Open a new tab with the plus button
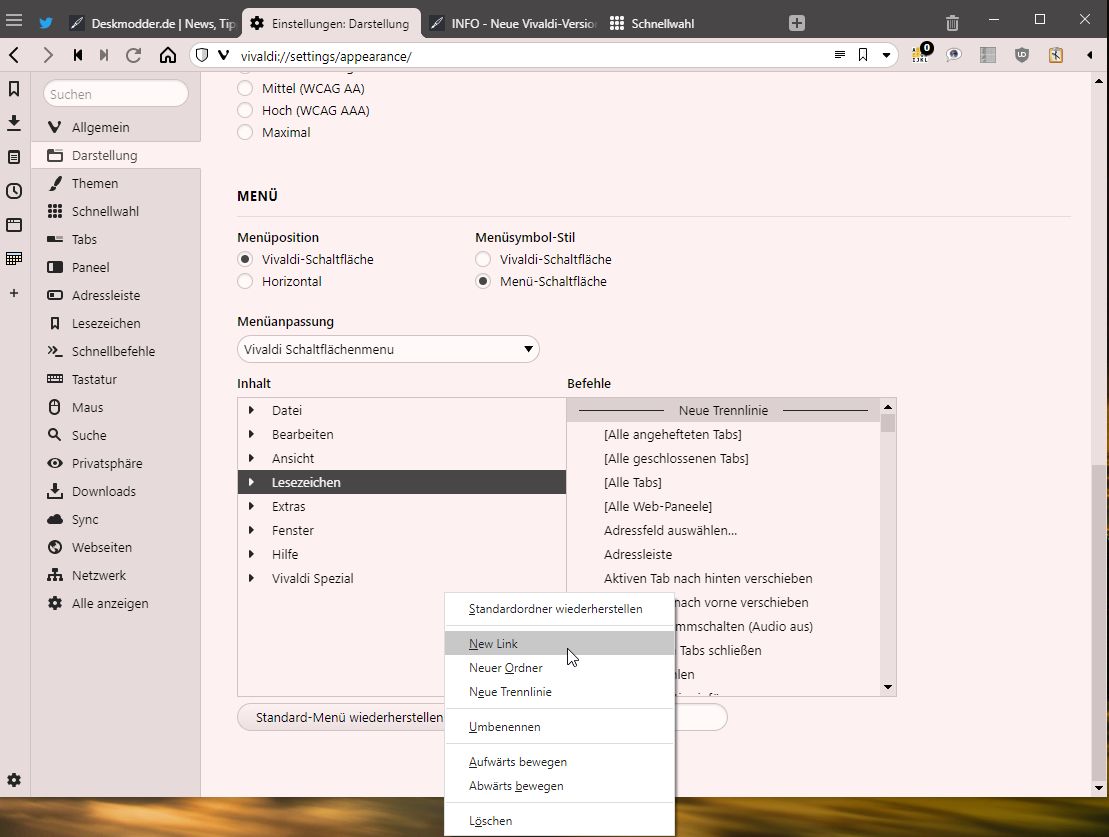The height and width of the screenshot is (837, 1109). [797, 23]
